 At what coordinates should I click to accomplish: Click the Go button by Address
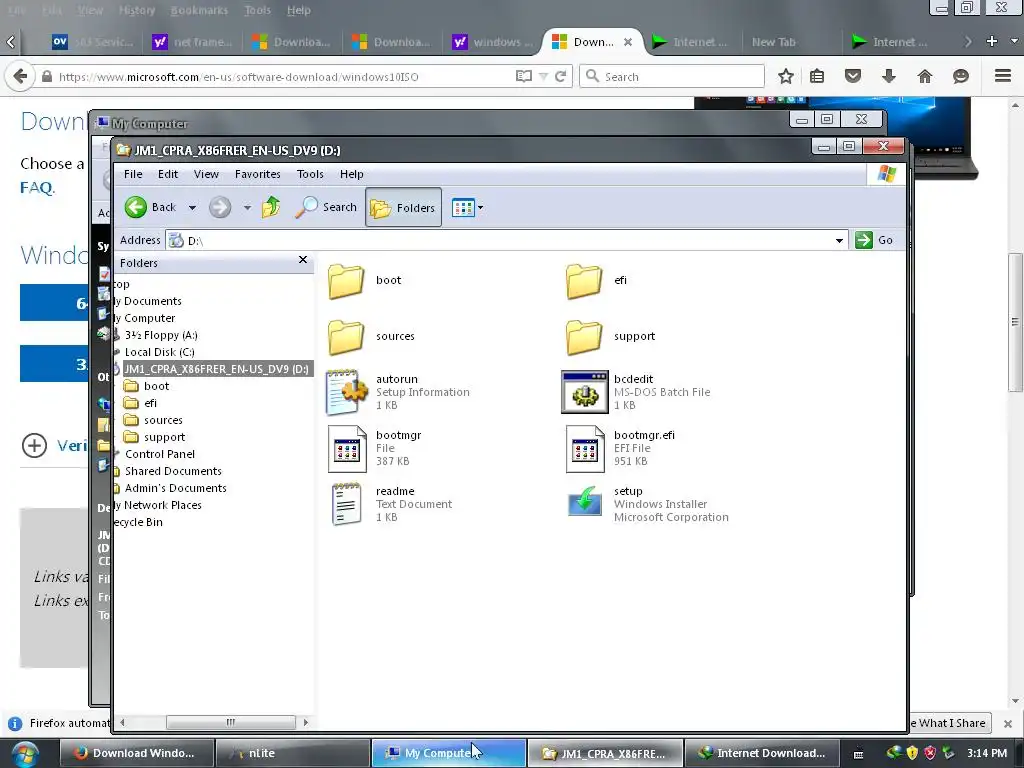click(874, 240)
